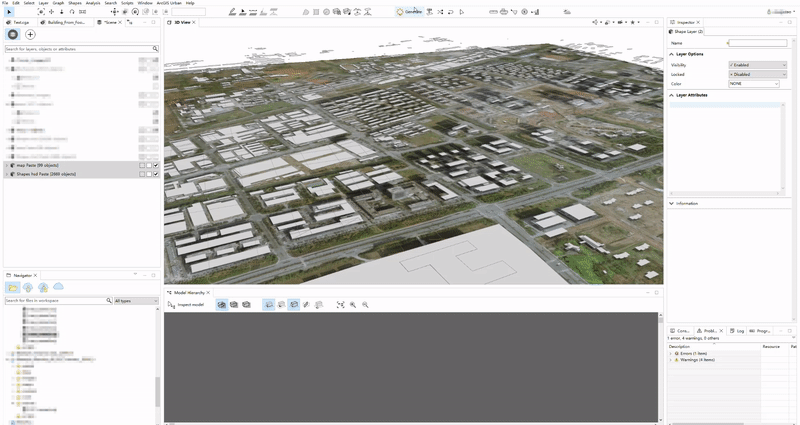Click the measure distance ruler icon
Viewport: 800px width, 425px height.
(x=493, y=11)
